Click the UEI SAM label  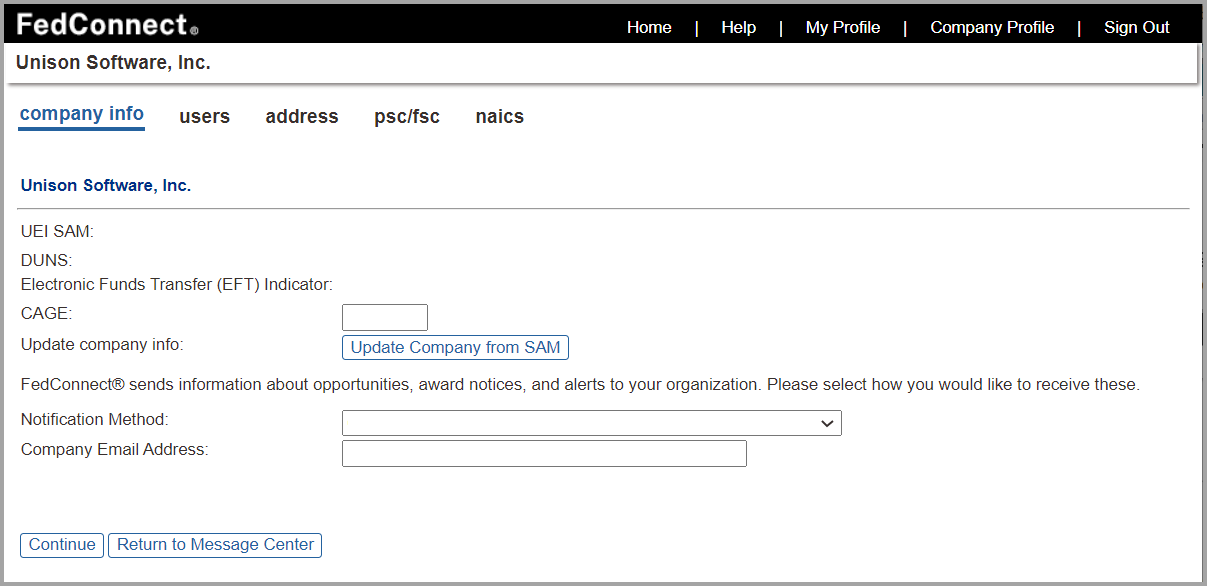(x=57, y=232)
